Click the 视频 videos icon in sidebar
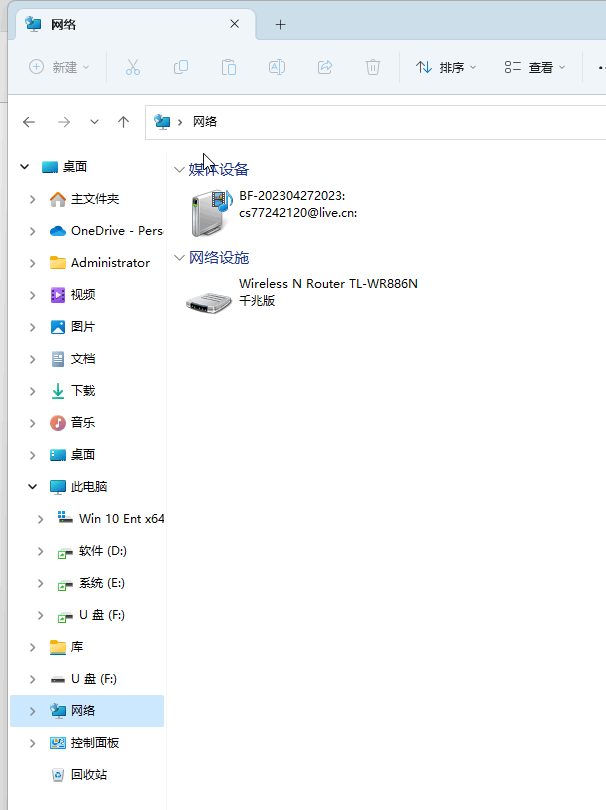606x810 pixels. [x=58, y=295]
